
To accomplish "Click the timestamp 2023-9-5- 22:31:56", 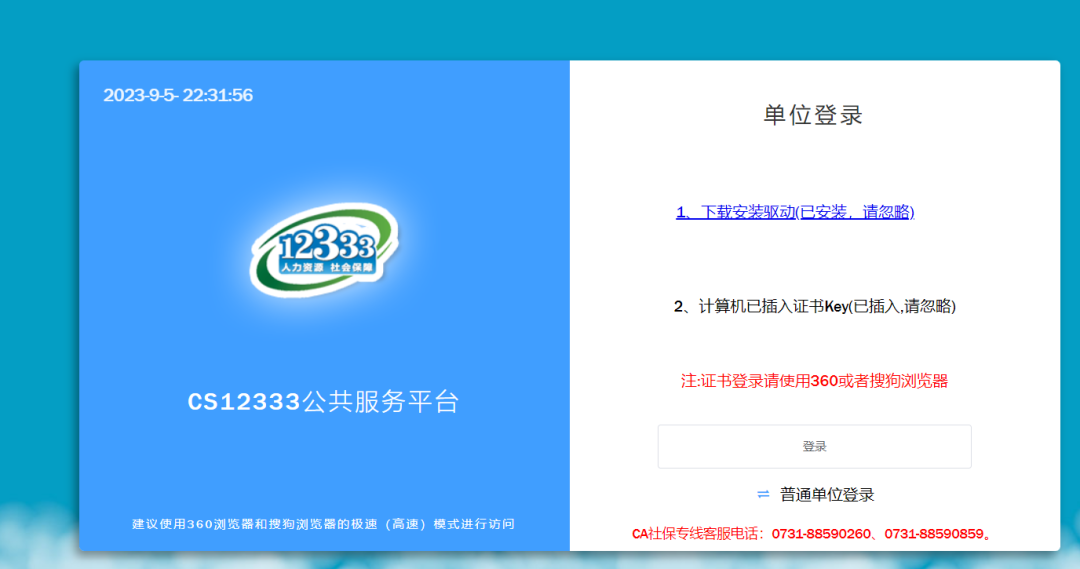I will coord(178,95).
